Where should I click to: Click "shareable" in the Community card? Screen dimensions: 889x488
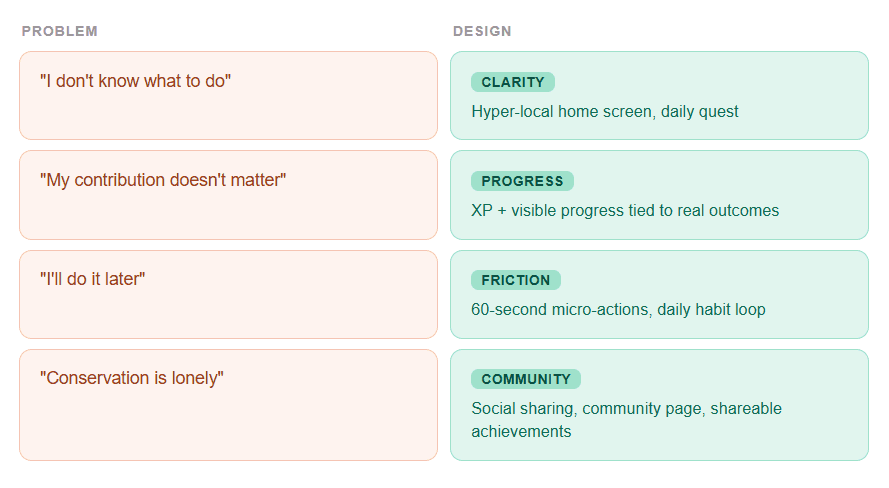click(x=746, y=409)
